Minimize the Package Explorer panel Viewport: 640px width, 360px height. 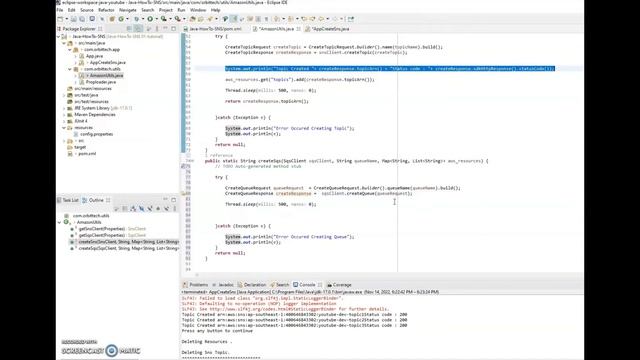[x=165, y=29]
